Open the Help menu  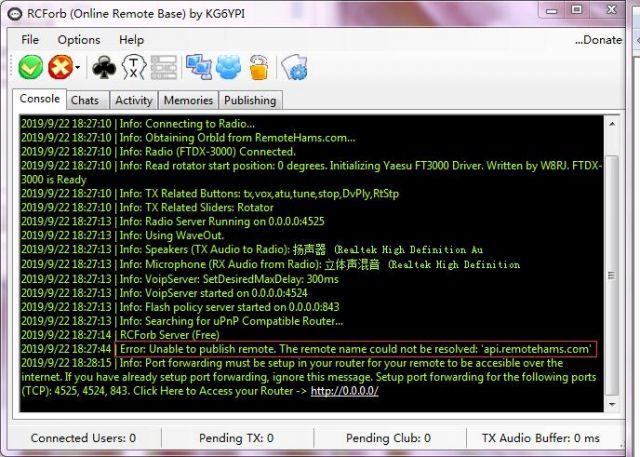pyautogui.click(x=131, y=40)
